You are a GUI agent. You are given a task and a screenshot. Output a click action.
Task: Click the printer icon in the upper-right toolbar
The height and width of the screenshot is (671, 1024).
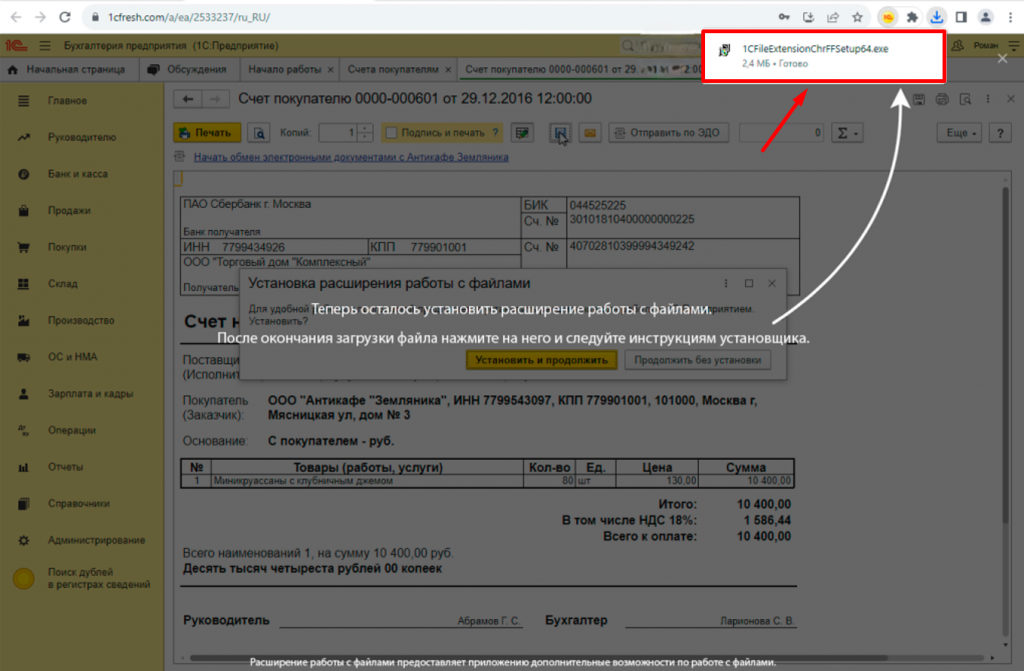click(942, 99)
